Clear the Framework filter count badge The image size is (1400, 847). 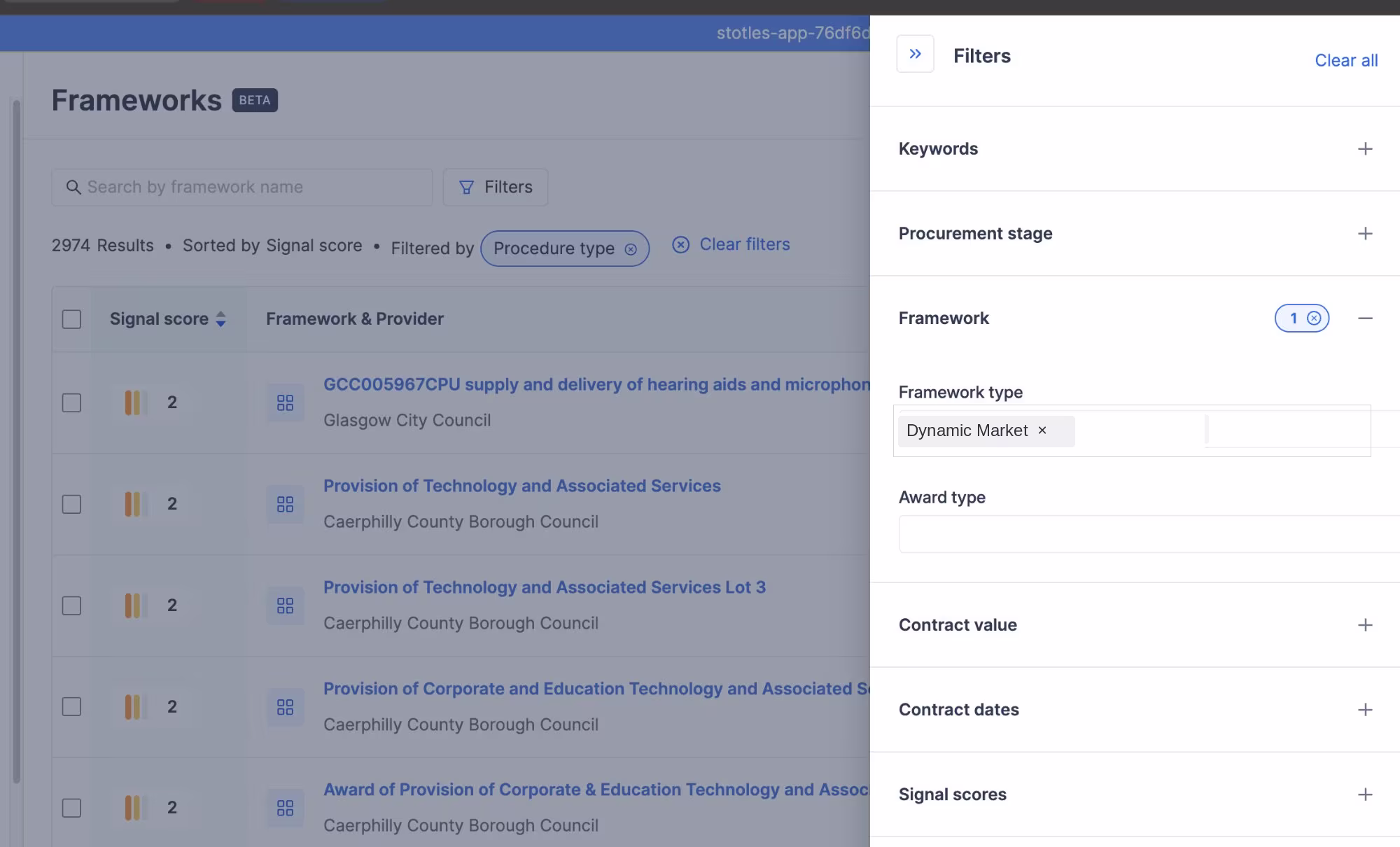(x=1314, y=318)
